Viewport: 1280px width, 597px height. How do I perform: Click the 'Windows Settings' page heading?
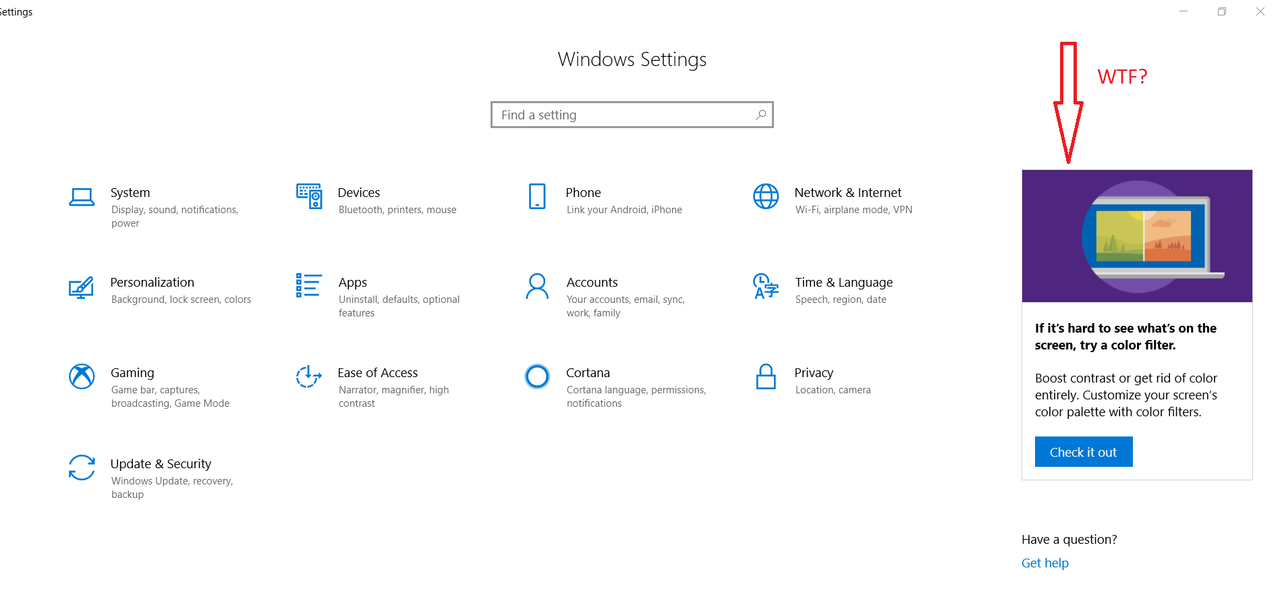(x=632, y=59)
